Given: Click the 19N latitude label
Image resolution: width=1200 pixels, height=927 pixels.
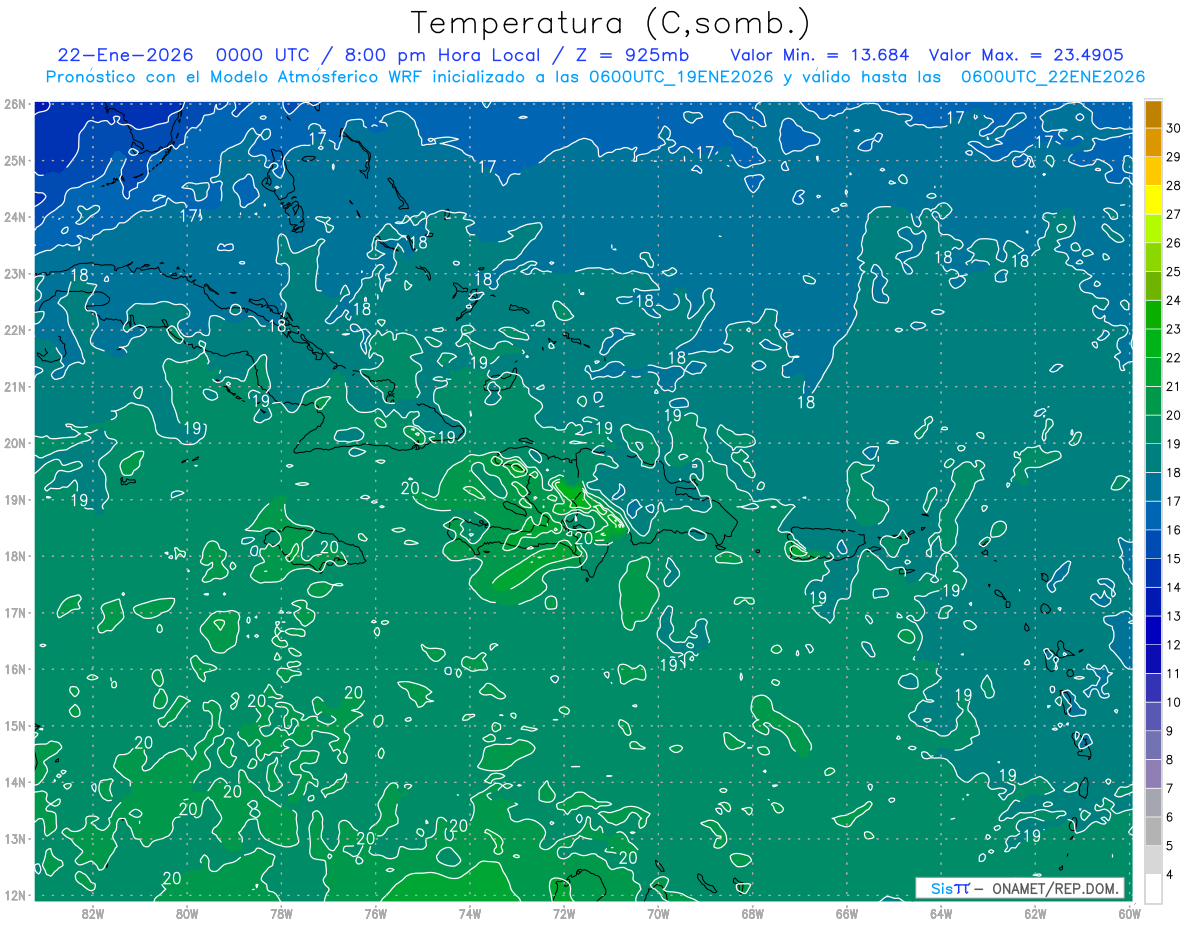Looking at the screenshot, I should tap(15, 499).
